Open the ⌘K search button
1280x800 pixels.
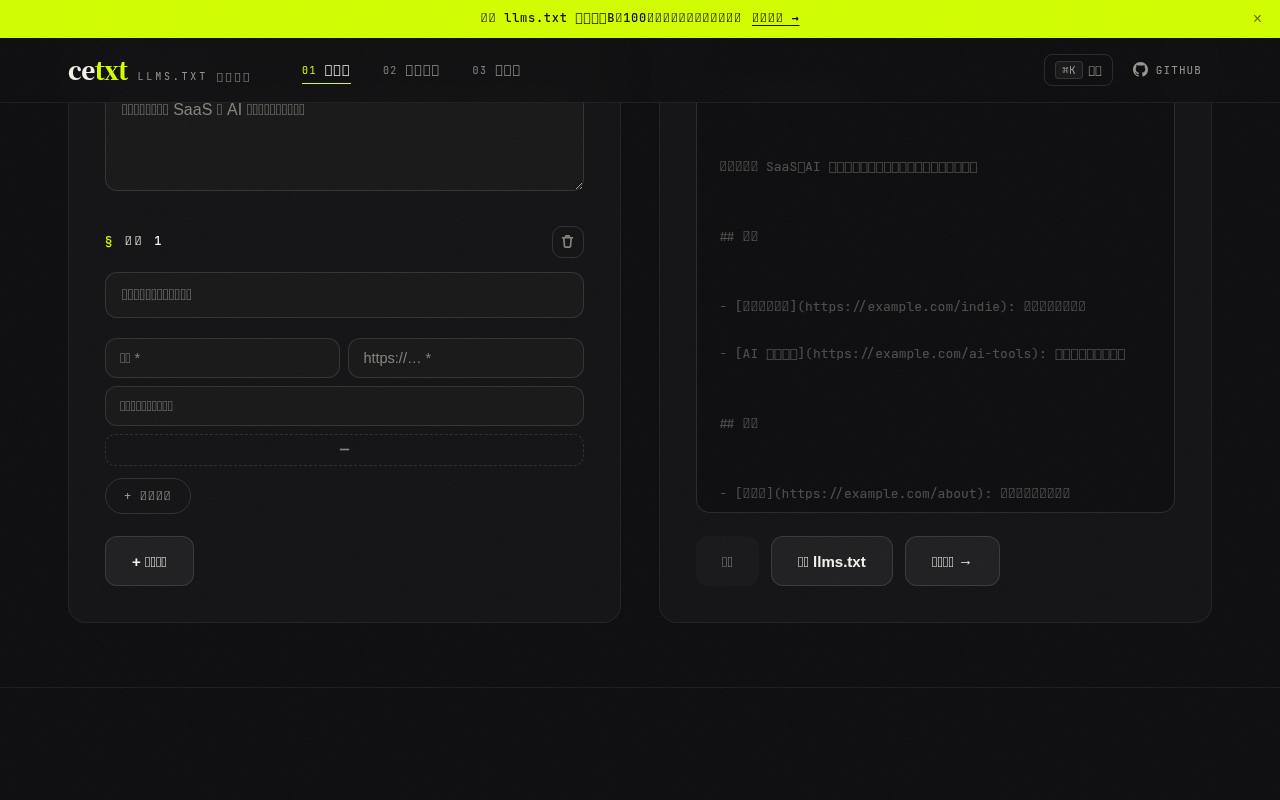pos(1078,70)
